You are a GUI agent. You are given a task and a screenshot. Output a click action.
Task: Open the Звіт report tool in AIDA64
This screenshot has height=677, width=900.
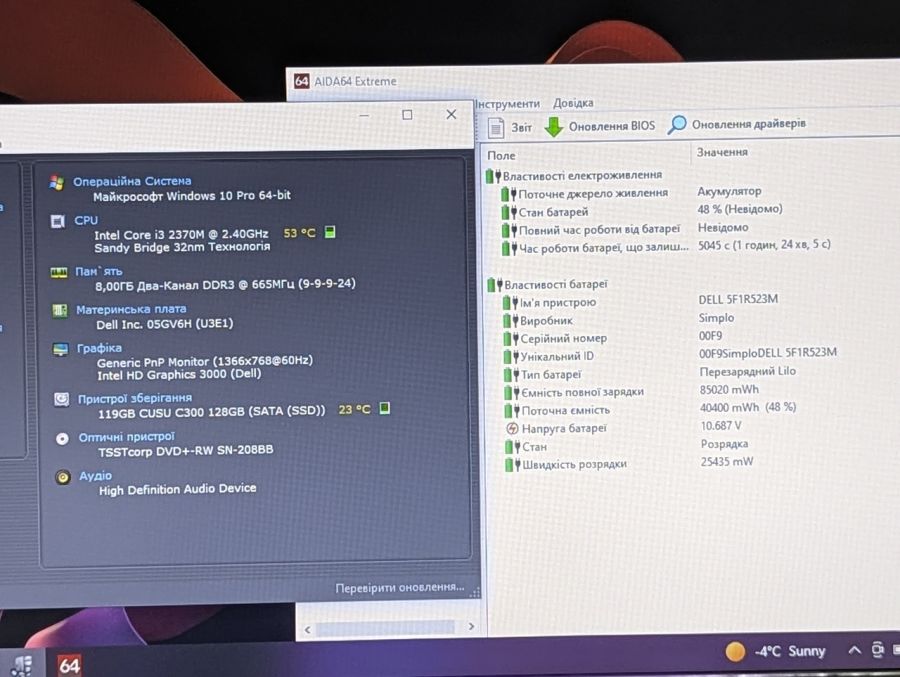coord(510,127)
